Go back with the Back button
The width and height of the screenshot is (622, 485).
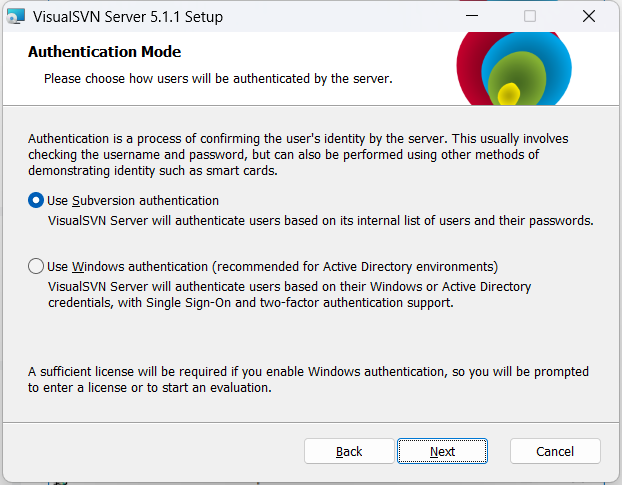tap(349, 451)
